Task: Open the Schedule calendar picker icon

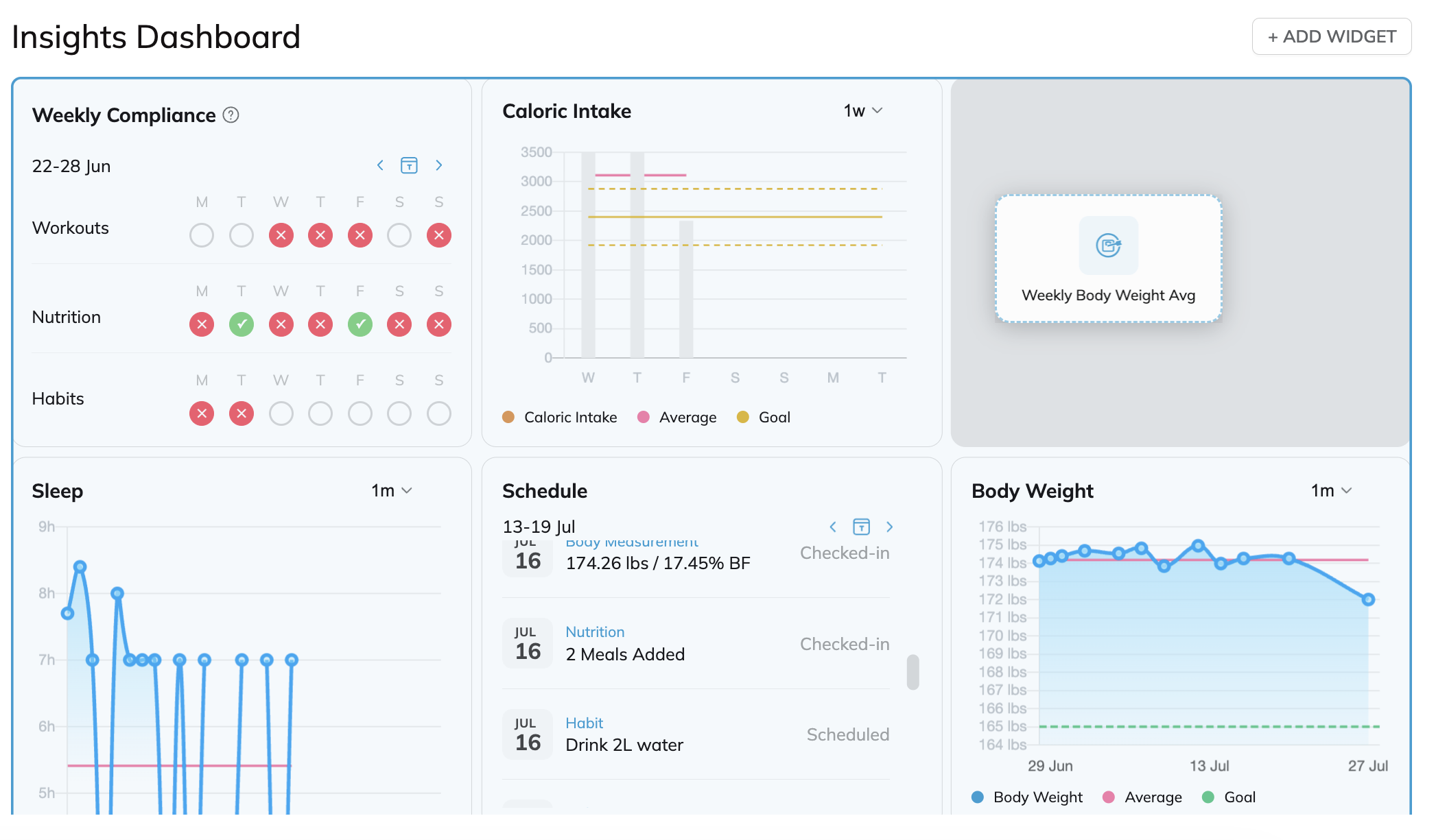Action: coord(861,527)
